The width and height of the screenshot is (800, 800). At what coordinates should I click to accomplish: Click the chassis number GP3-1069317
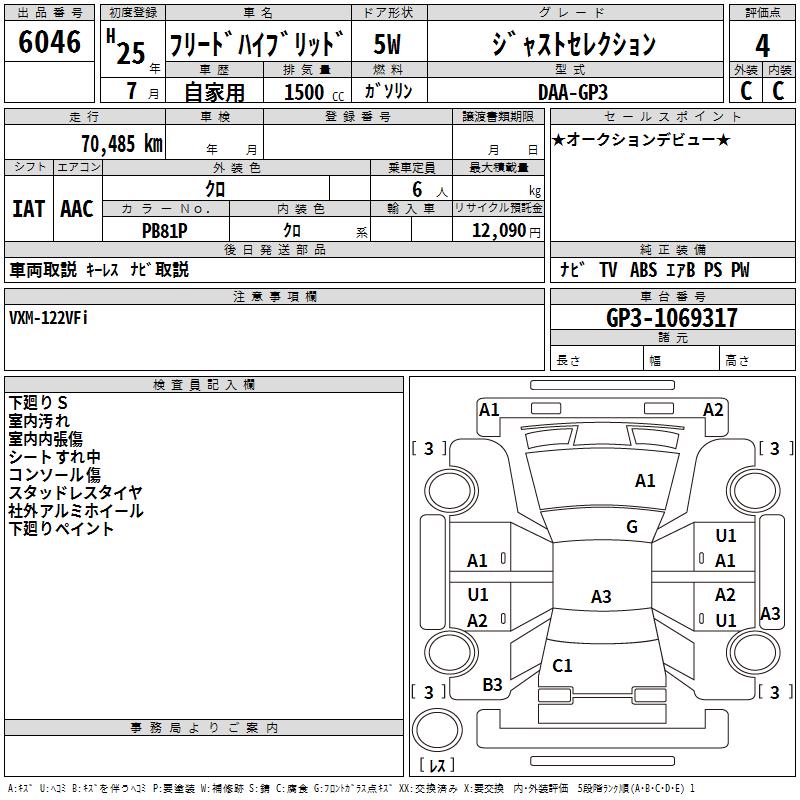click(x=672, y=319)
